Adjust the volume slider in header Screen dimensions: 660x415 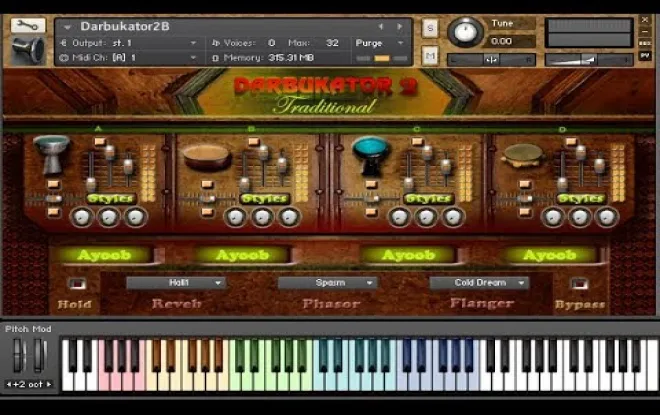point(588,60)
